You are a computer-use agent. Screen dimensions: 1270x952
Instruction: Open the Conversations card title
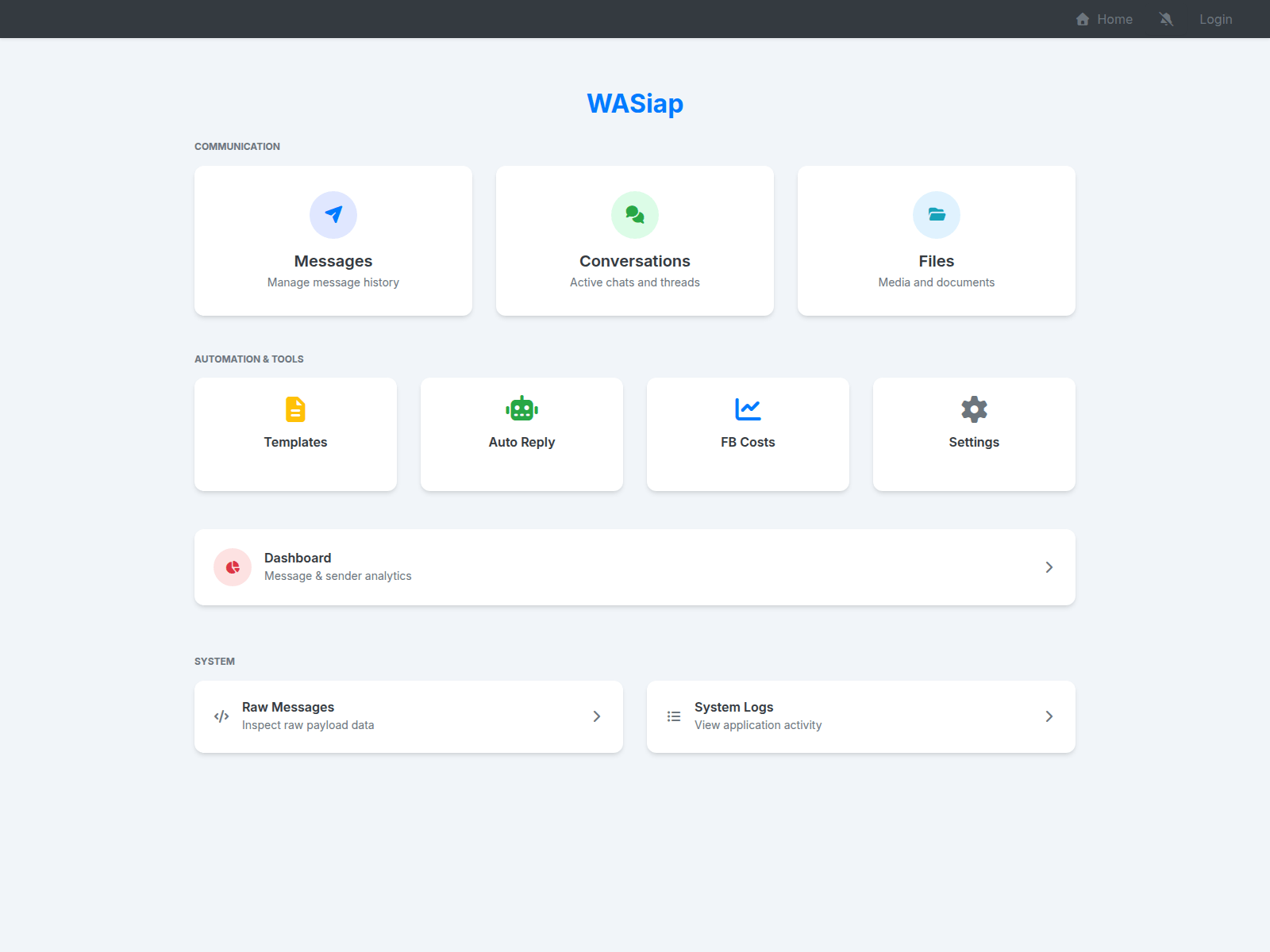635,261
